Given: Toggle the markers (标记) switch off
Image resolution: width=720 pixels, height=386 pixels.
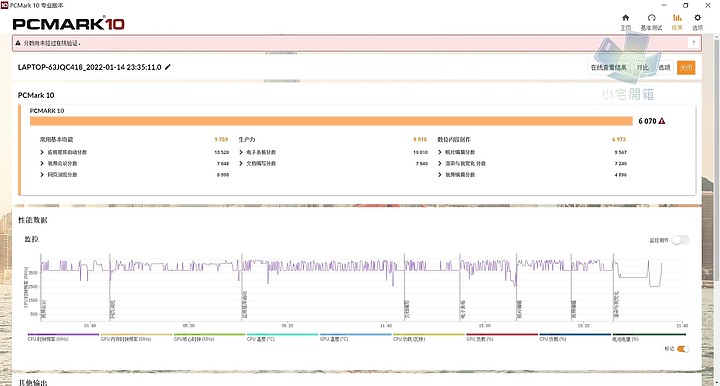Looking at the screenshot, I should click(x=683, y=349).
